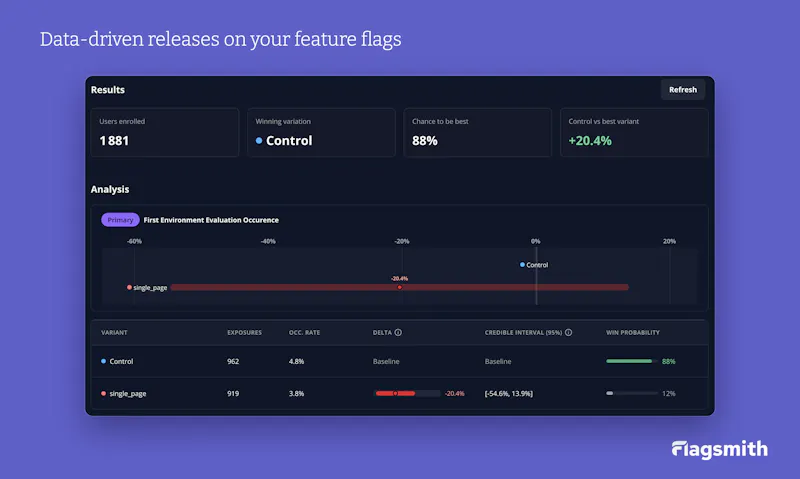Viewport: 800px width, 479px height.
Task: Click the single_page chart label
Action: click(x=150, y=288)
